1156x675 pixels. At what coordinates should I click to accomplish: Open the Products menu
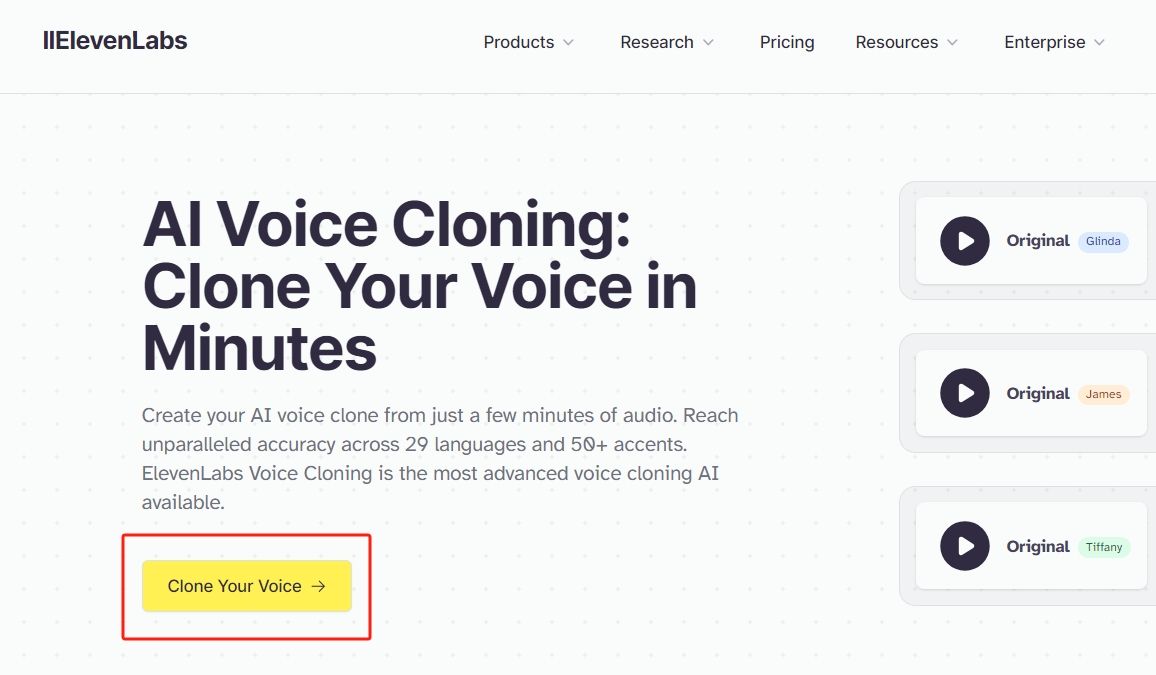tap(519, 42)
